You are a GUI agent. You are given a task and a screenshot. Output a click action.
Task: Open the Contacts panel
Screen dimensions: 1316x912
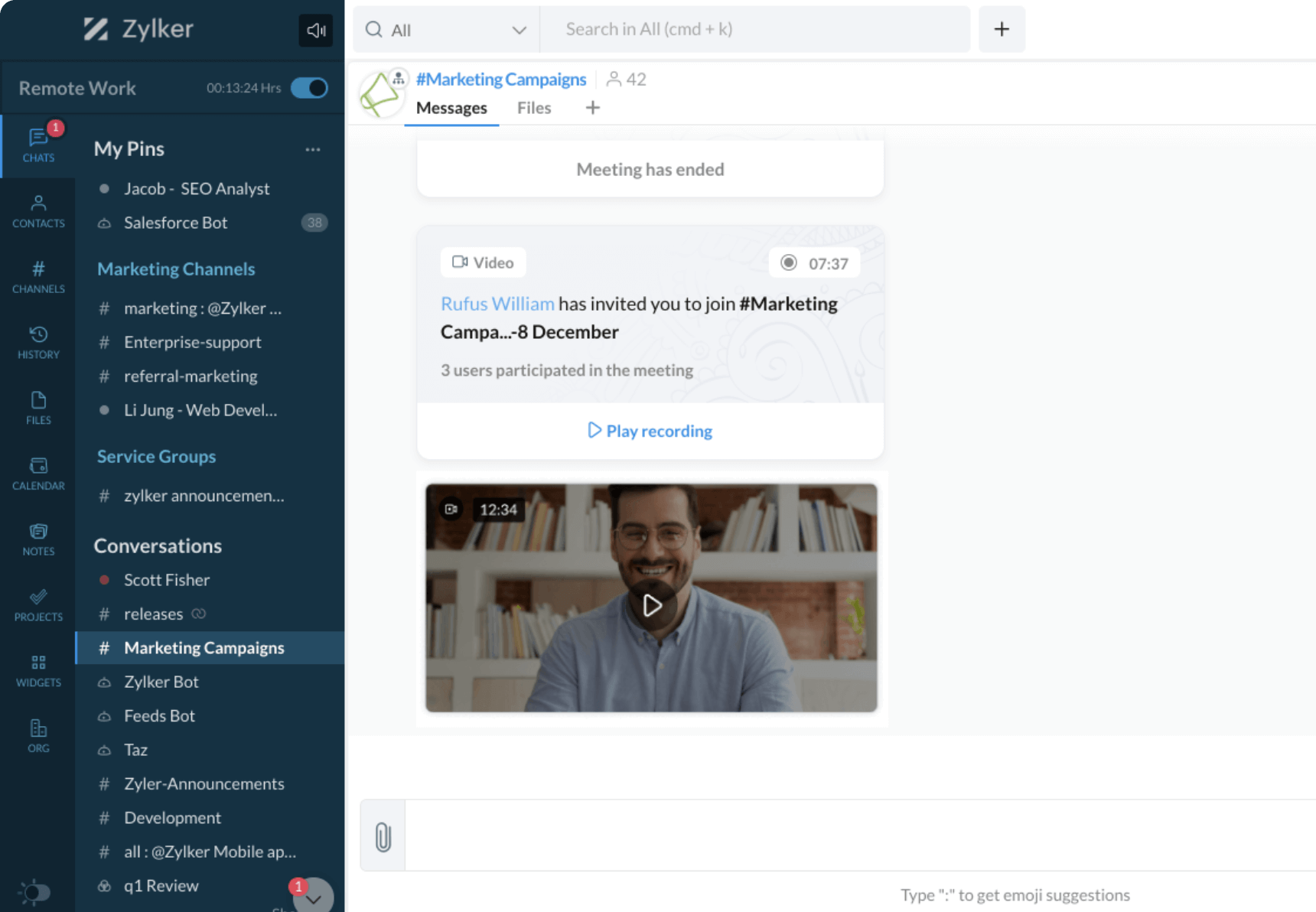38,210
